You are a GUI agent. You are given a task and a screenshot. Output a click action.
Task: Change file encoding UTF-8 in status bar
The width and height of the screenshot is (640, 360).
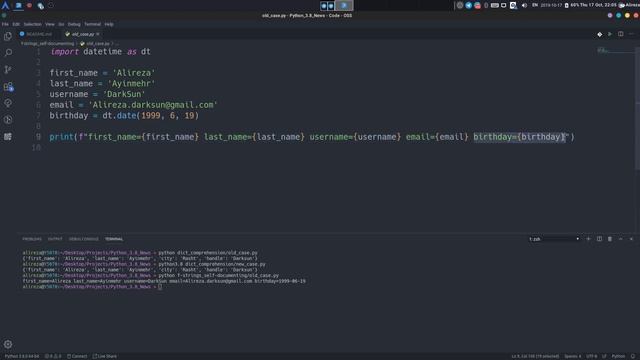click(591, 356)
